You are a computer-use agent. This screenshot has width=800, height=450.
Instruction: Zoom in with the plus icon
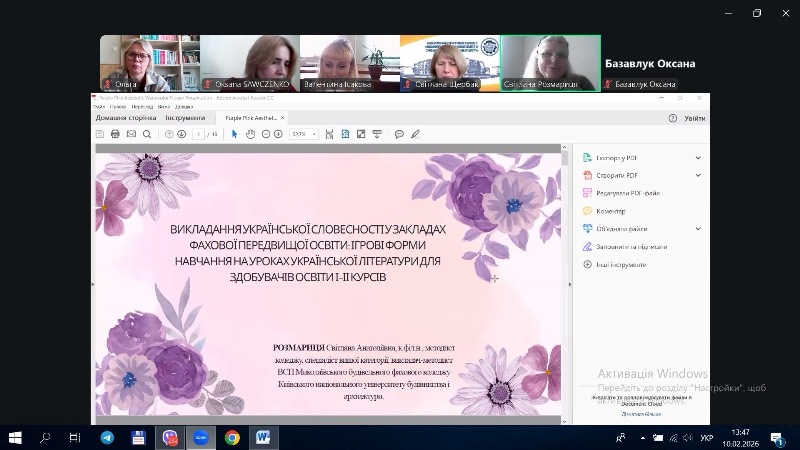(278, 134)
